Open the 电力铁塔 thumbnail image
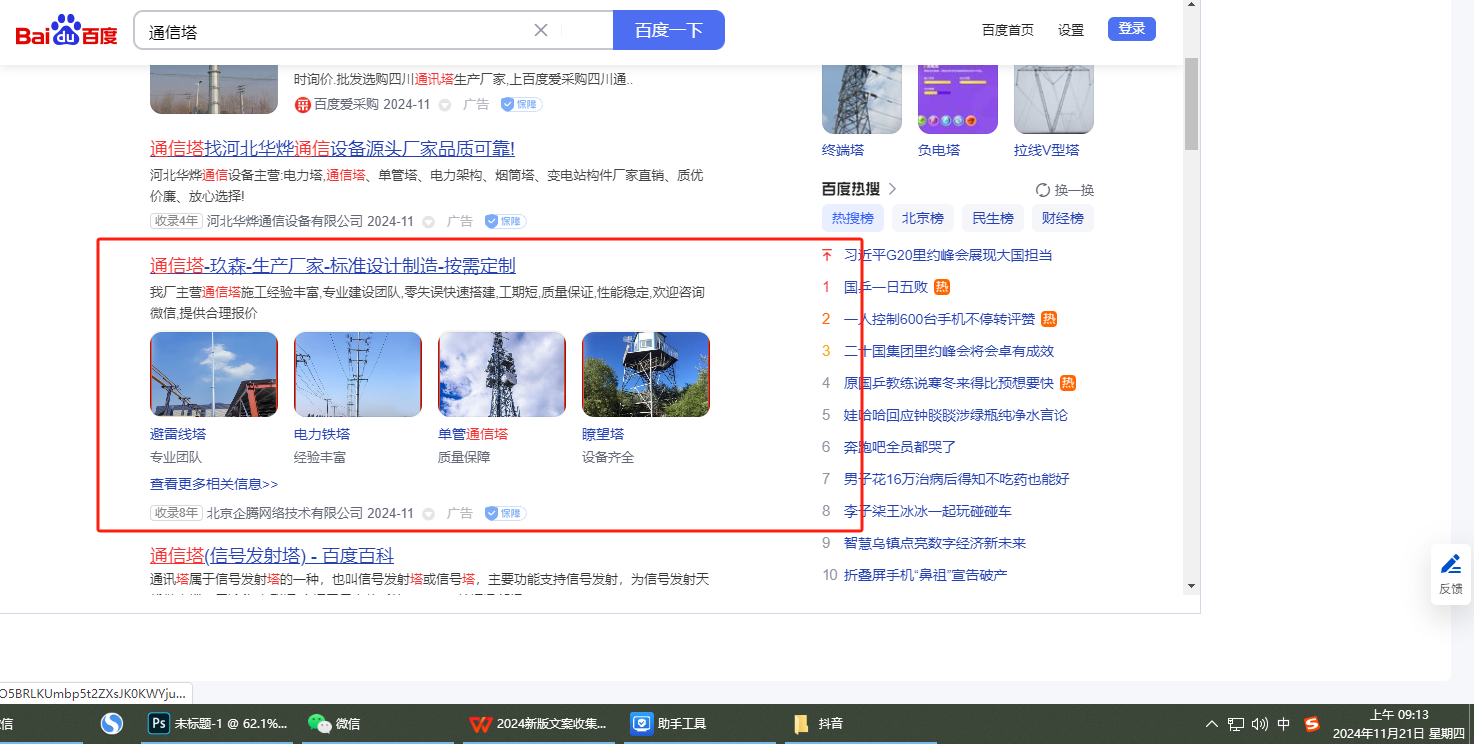Viewport: 1474px width, 744px height. (x=358, y=374)
